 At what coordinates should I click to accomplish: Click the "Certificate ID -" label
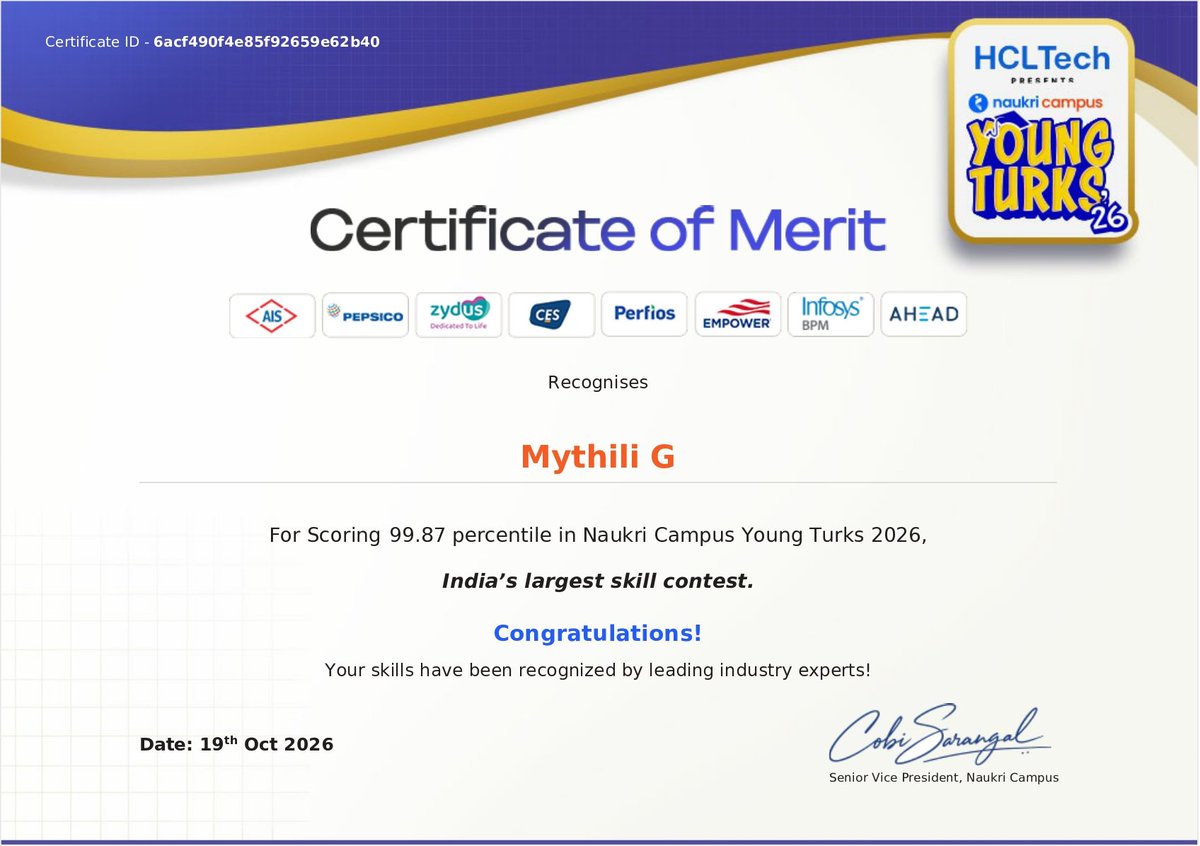pos(97,42)
